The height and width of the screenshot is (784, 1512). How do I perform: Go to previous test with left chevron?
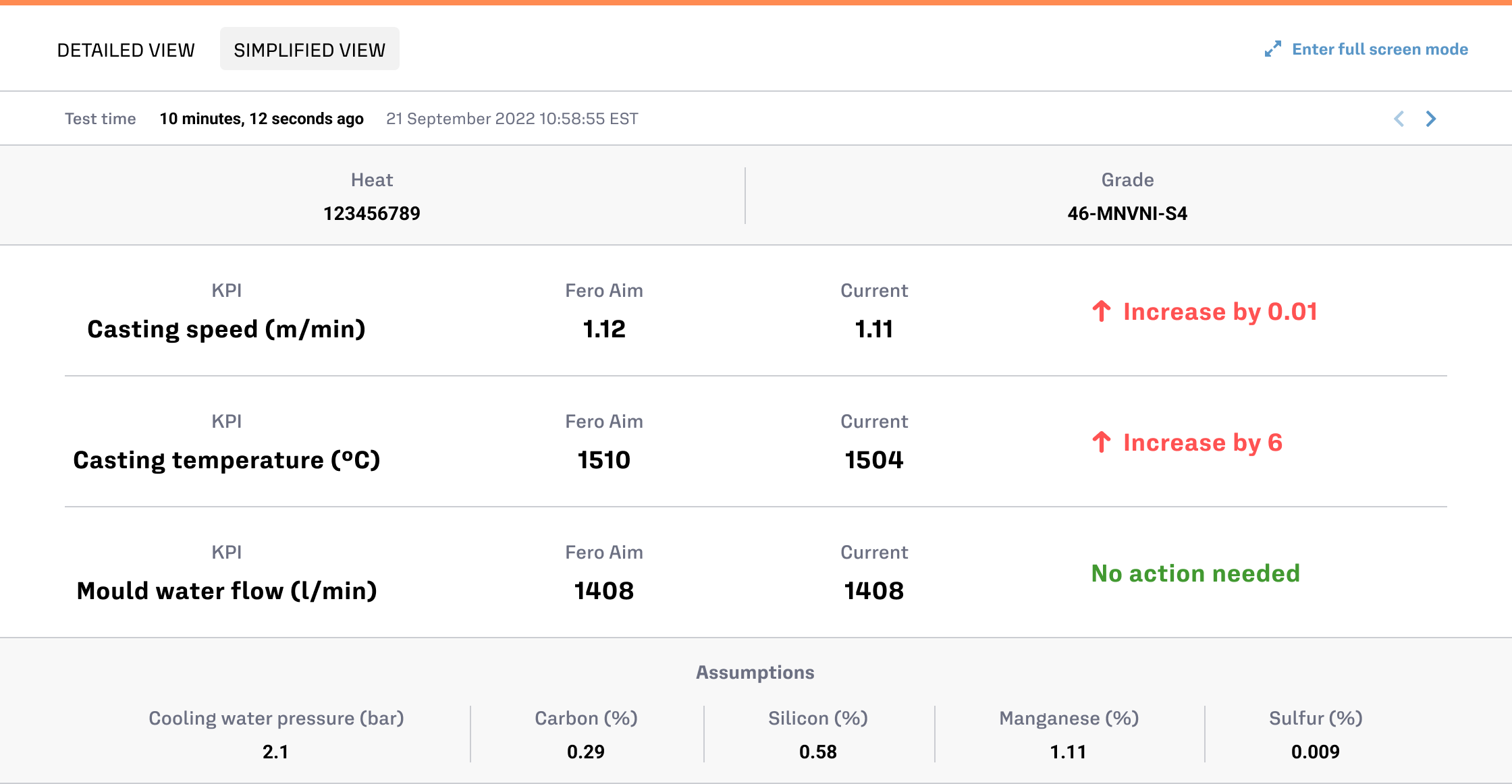click(1399, 119)
